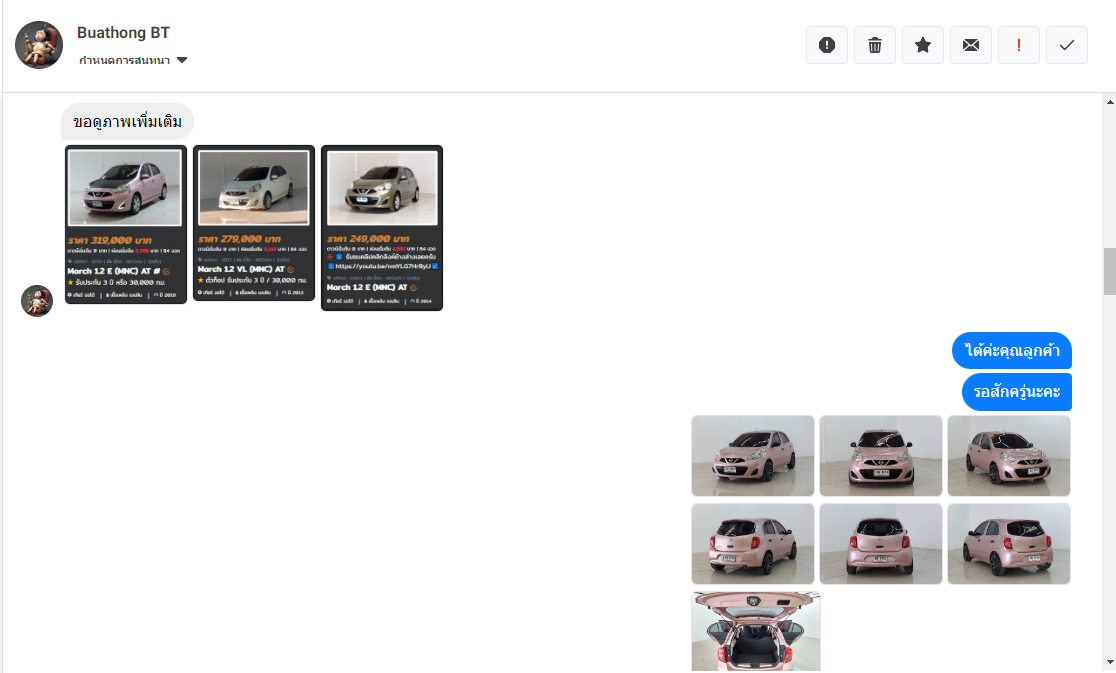Screen dimensions: 1116x673
Task: Click the customer avatar beside car listings
Action: click(37, 301)
